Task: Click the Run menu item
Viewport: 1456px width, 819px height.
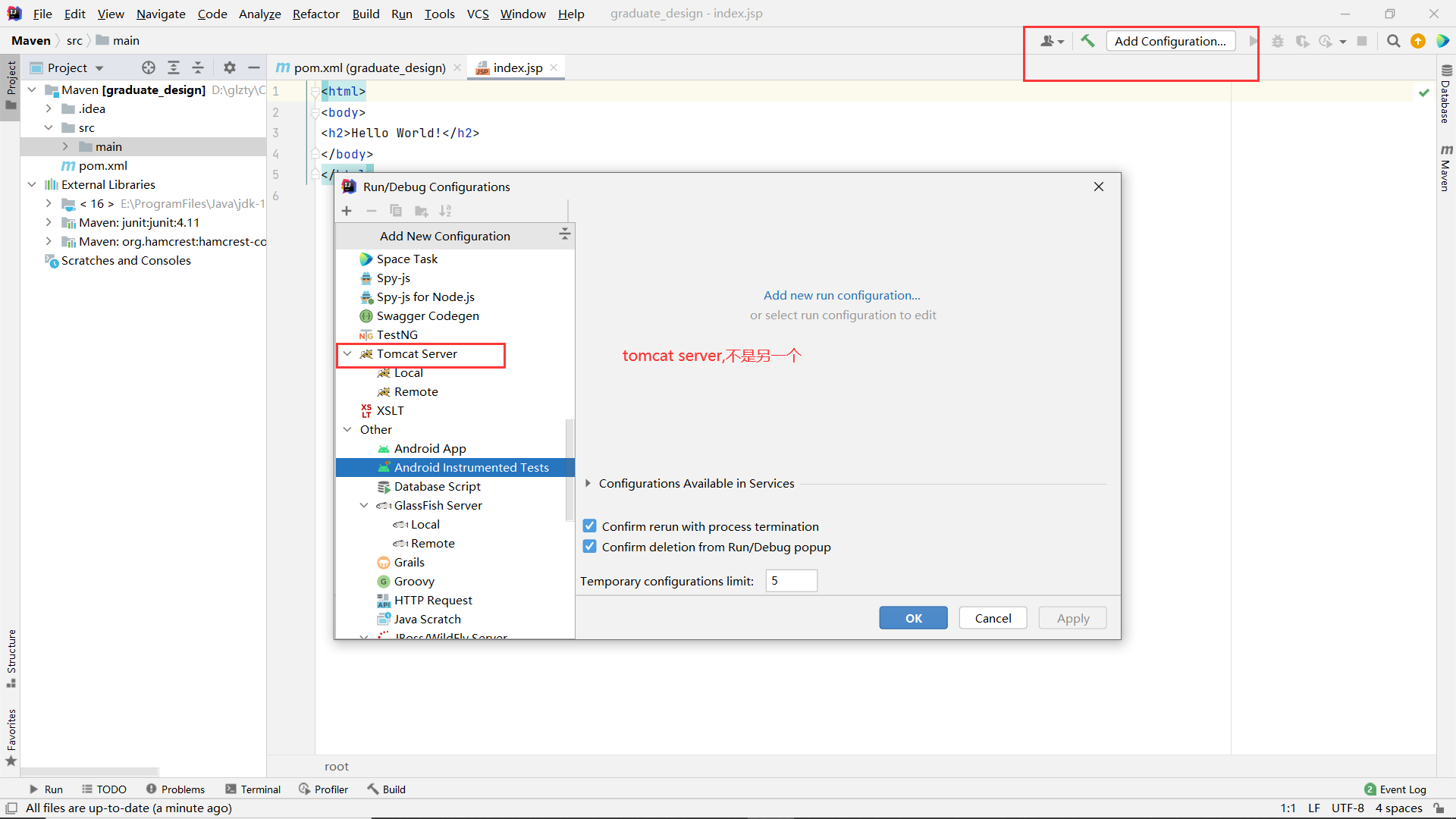Action: pyautogui.click(x=402, y=13)
